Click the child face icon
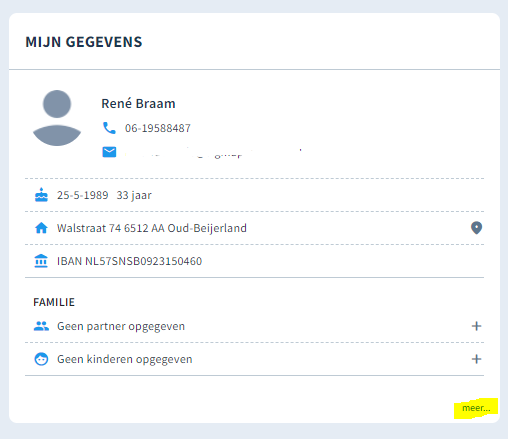Screen dimensions: 508x439 click(41, 359)
